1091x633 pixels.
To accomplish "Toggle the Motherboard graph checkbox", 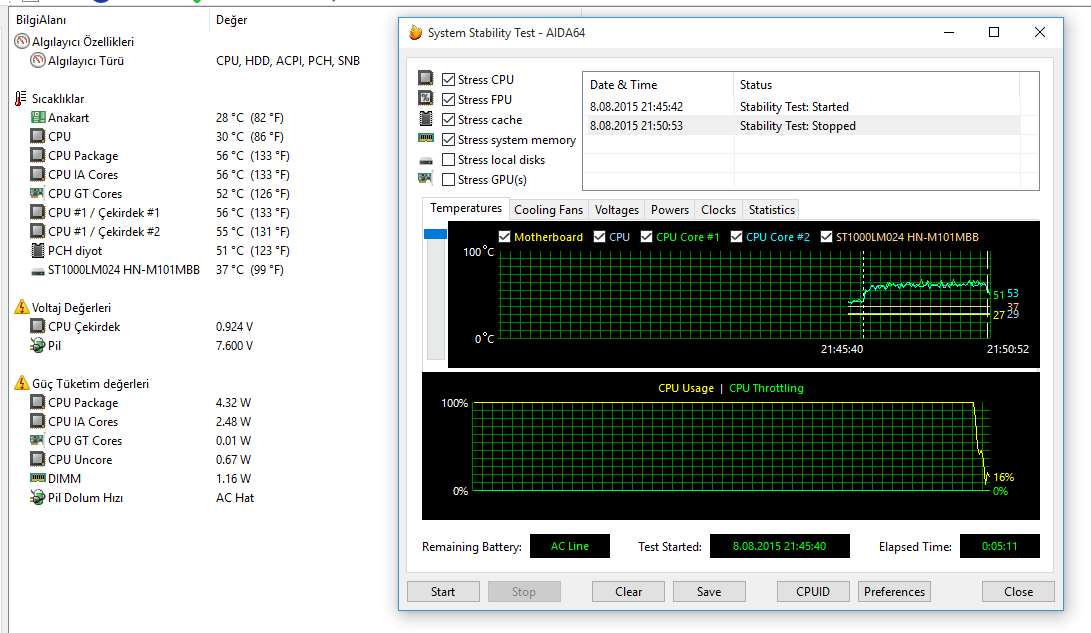I will (504, 237).
